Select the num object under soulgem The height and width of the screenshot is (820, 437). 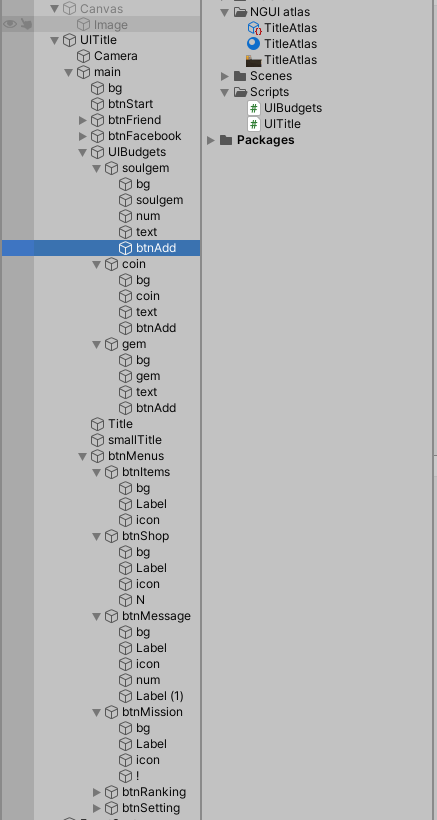[x=148, y=216]
